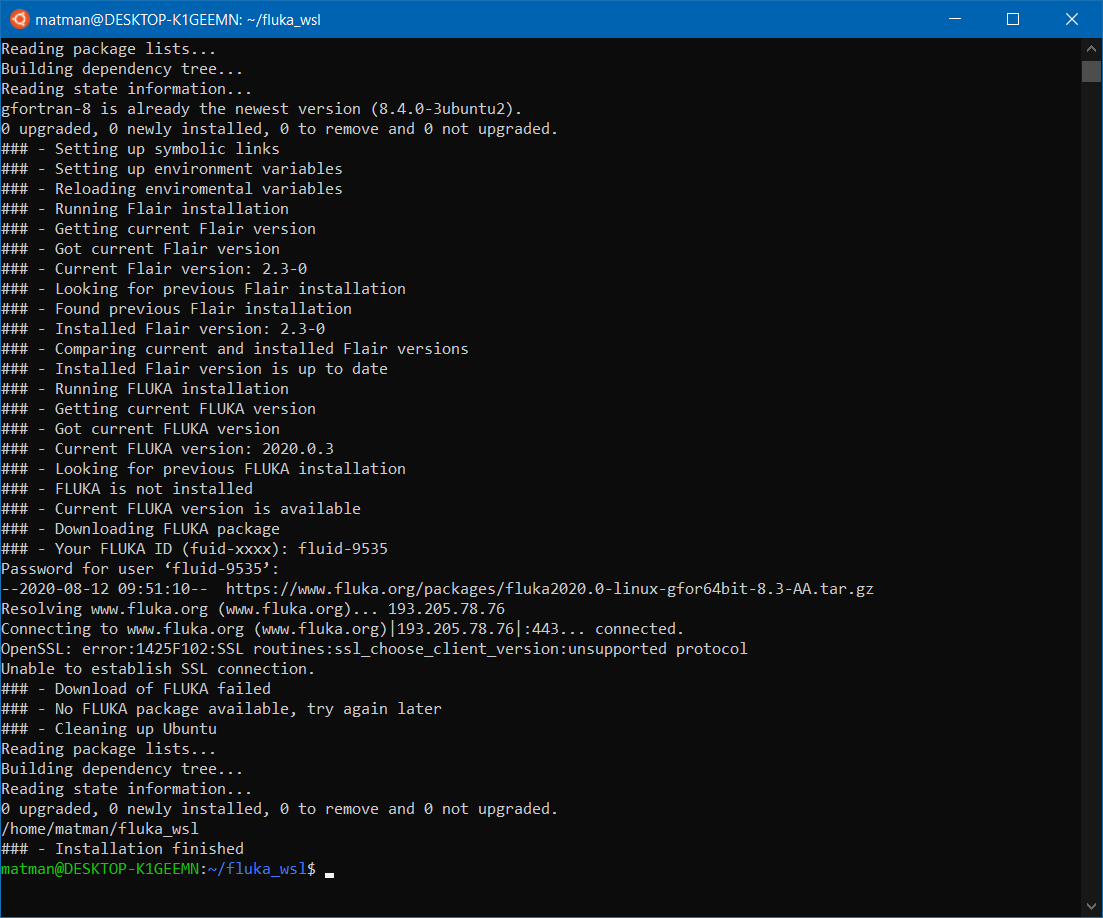
Task: Click the 'Current FLUKA version: 2020.0.3' line
Action: coord(167,449)
